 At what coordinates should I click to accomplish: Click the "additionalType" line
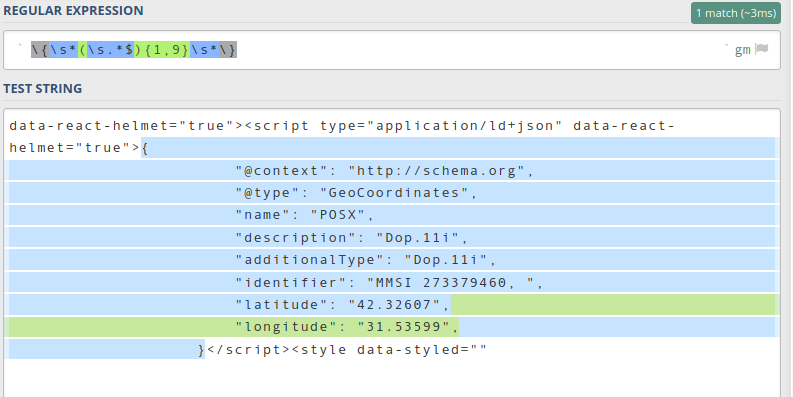click(x=366, y=260)
